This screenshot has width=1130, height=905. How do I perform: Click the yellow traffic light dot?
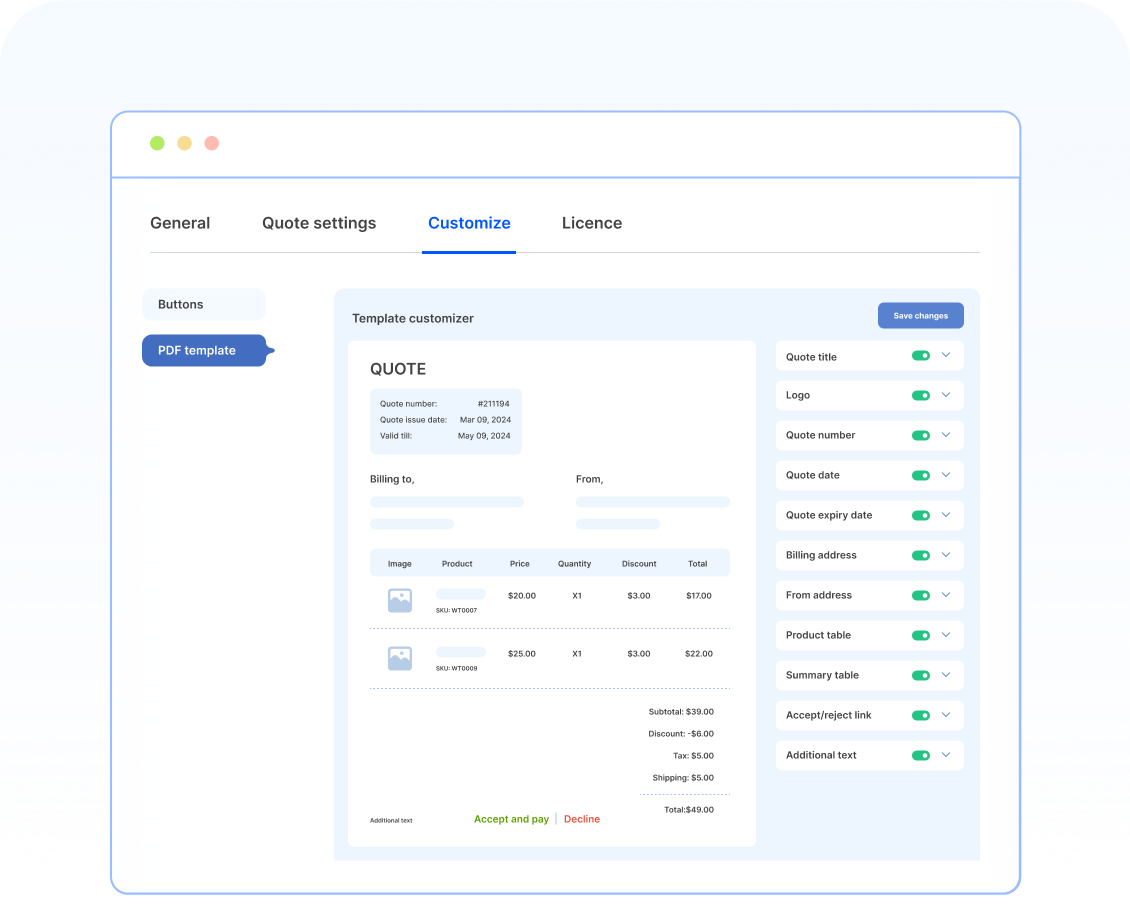[x=184, y=143]
